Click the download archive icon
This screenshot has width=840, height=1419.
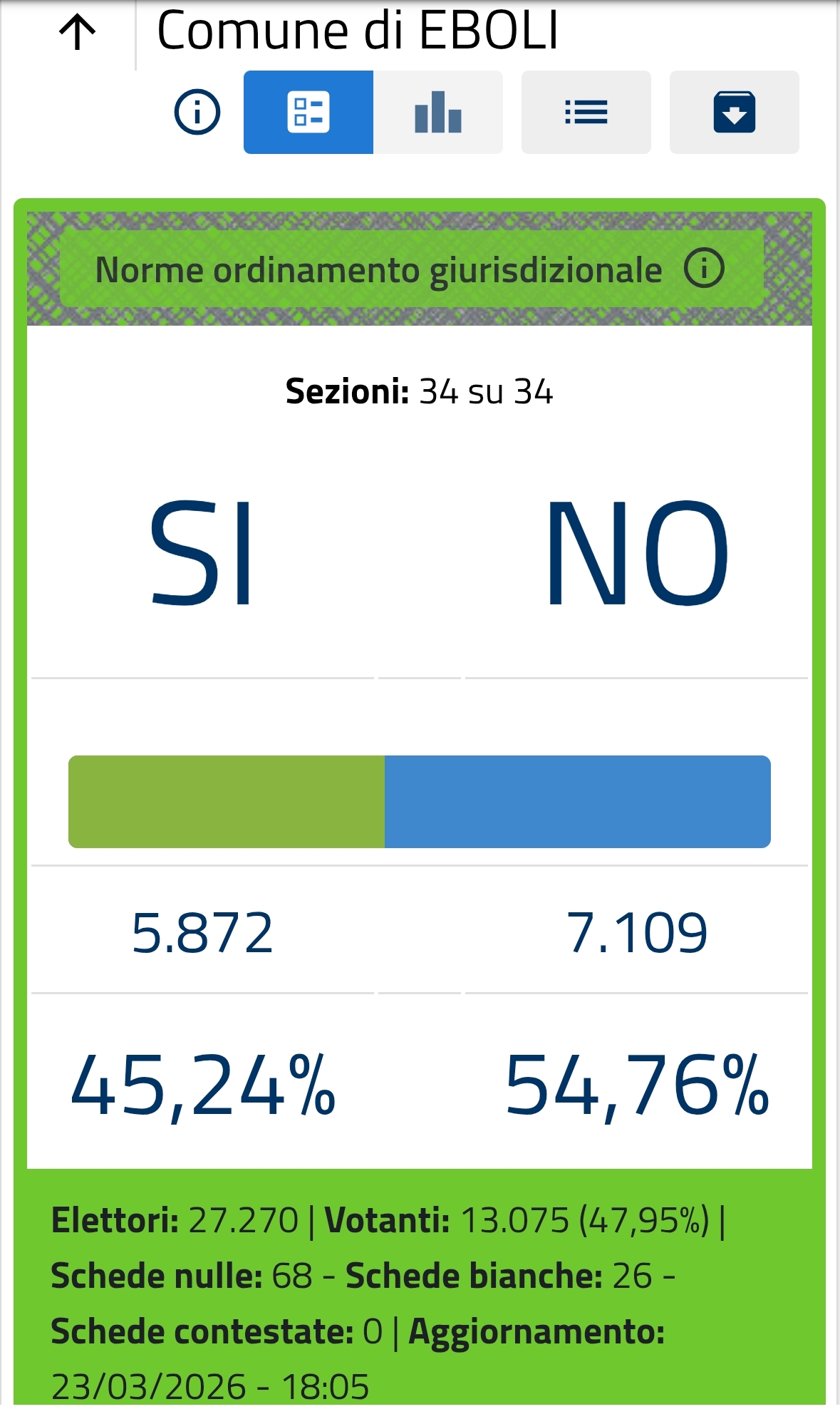coord(734,112)
